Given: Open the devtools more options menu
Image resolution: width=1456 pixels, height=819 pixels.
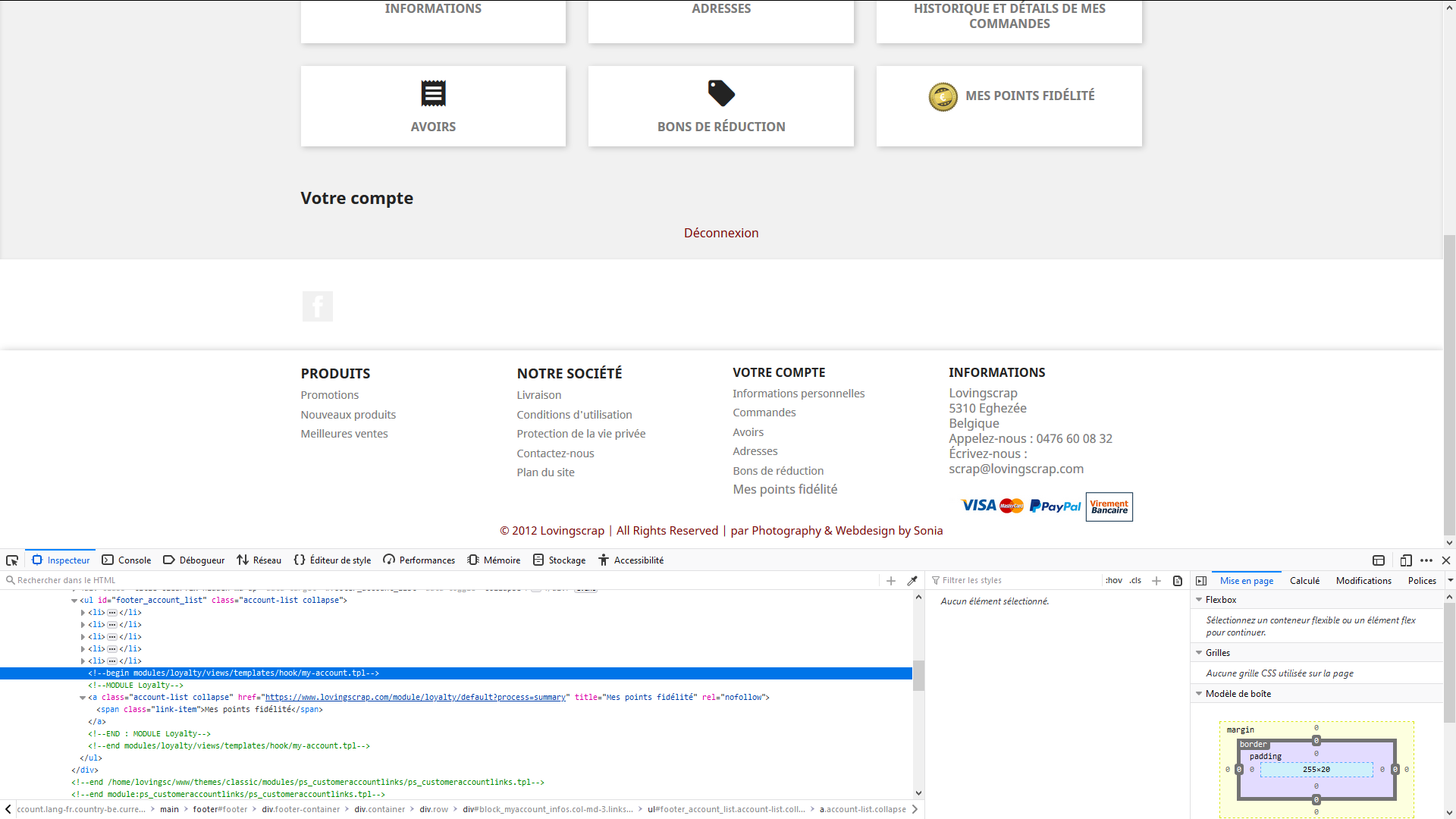Looking at the screenshot, I should (x=1426, y=560).
